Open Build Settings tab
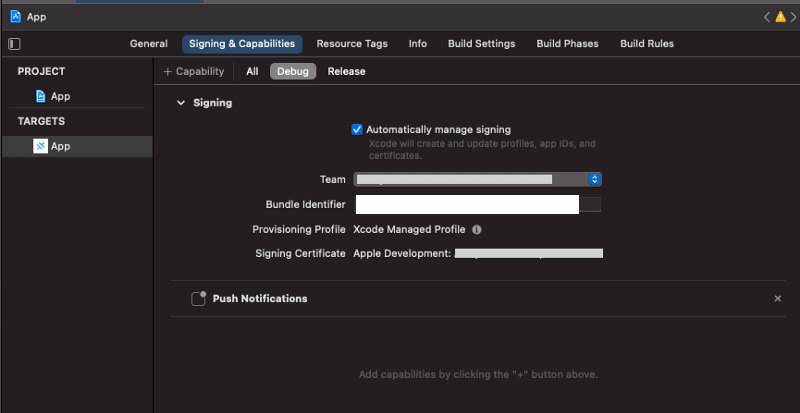The height and width of the screenshot is (413, 800). (x=482, y=44)
